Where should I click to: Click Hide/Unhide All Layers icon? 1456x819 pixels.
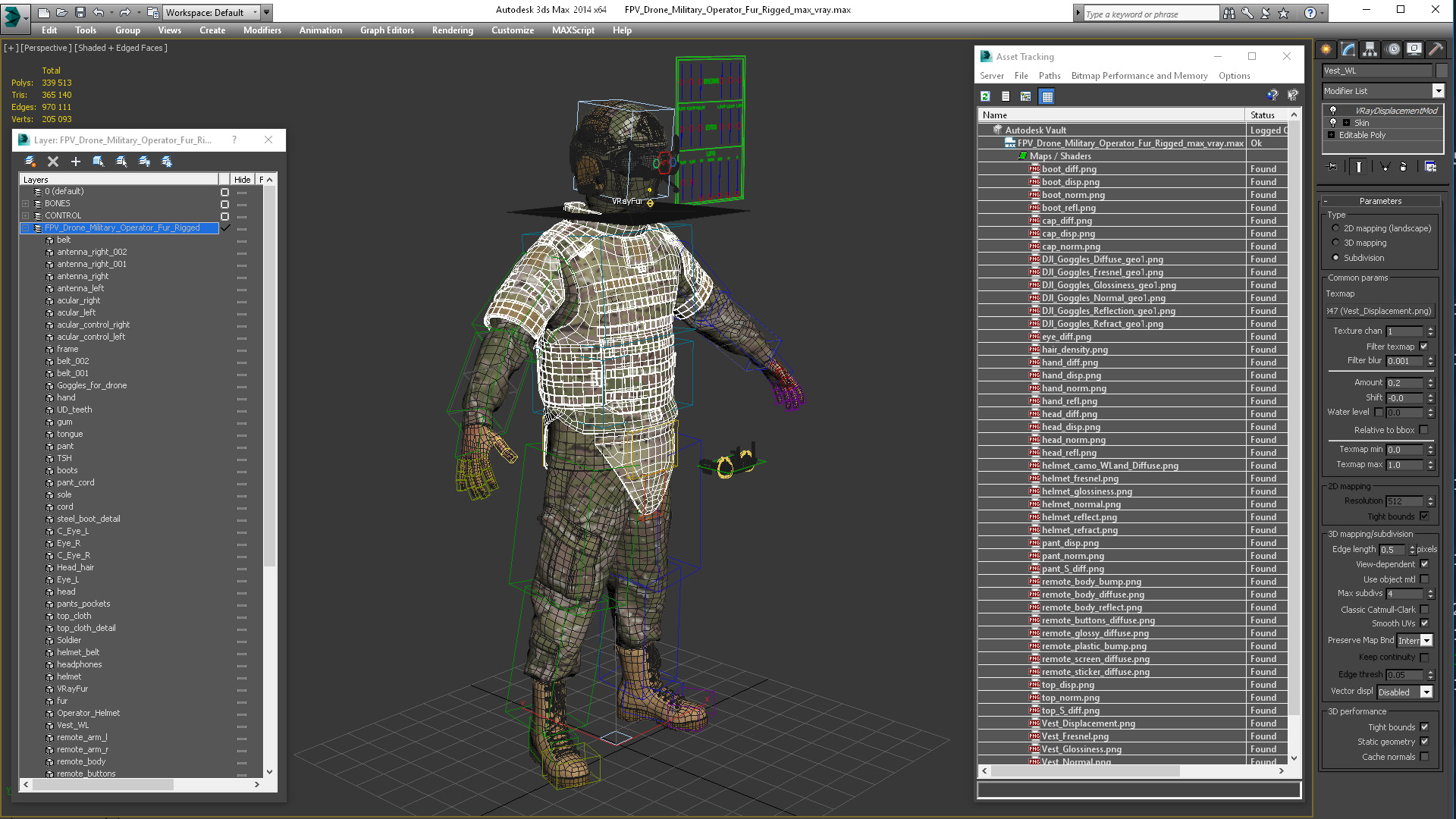[144, 162]
